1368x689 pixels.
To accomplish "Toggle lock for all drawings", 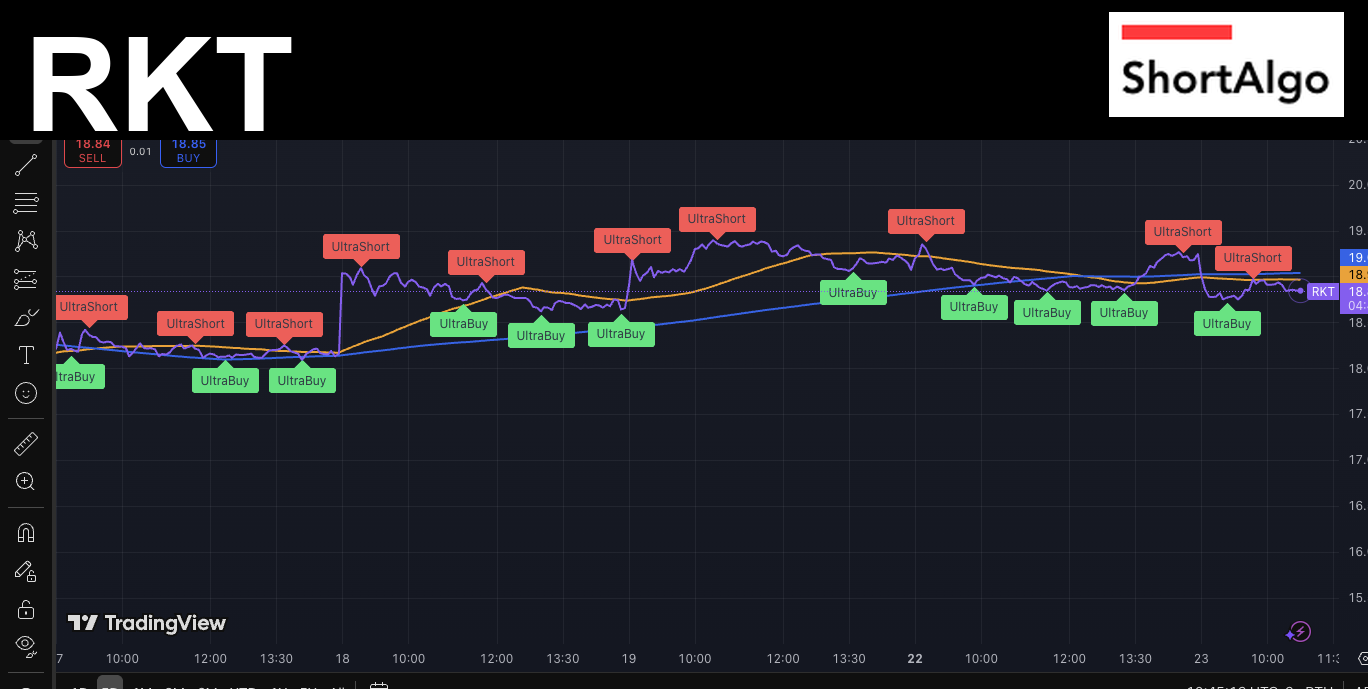I will pos(26,608).
